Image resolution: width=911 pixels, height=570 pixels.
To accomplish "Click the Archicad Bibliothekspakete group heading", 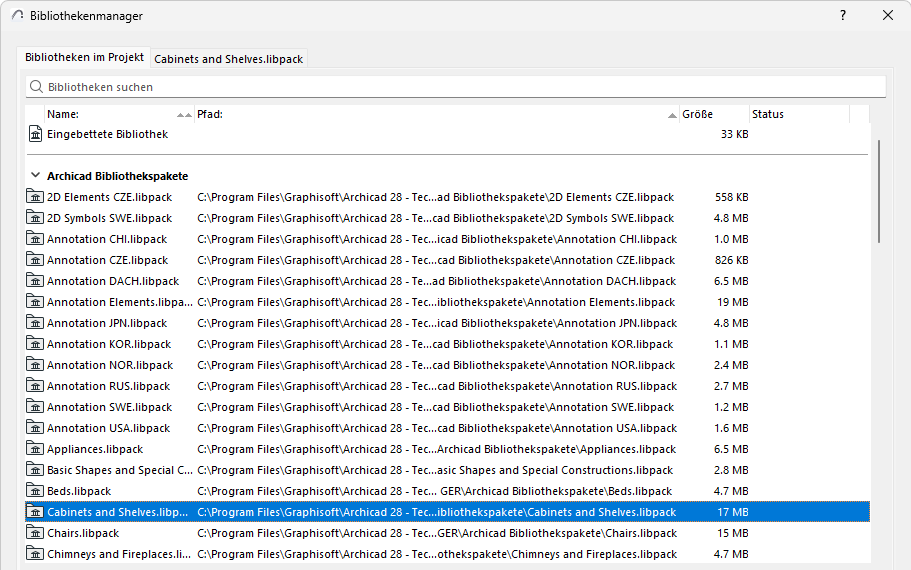I will pos(117,175).
